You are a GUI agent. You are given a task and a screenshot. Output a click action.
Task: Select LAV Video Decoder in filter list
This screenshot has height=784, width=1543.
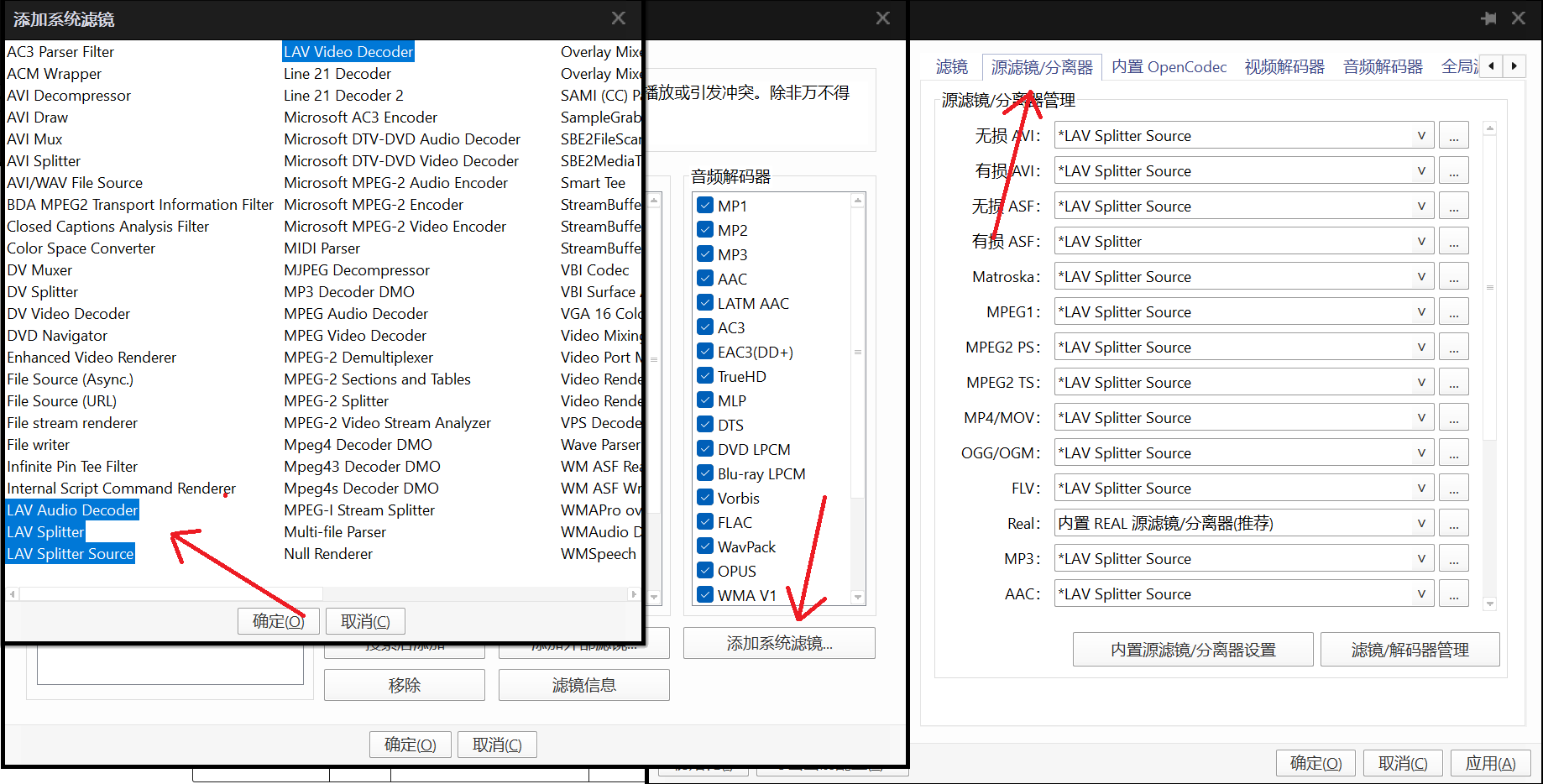(x=348, y=52)
